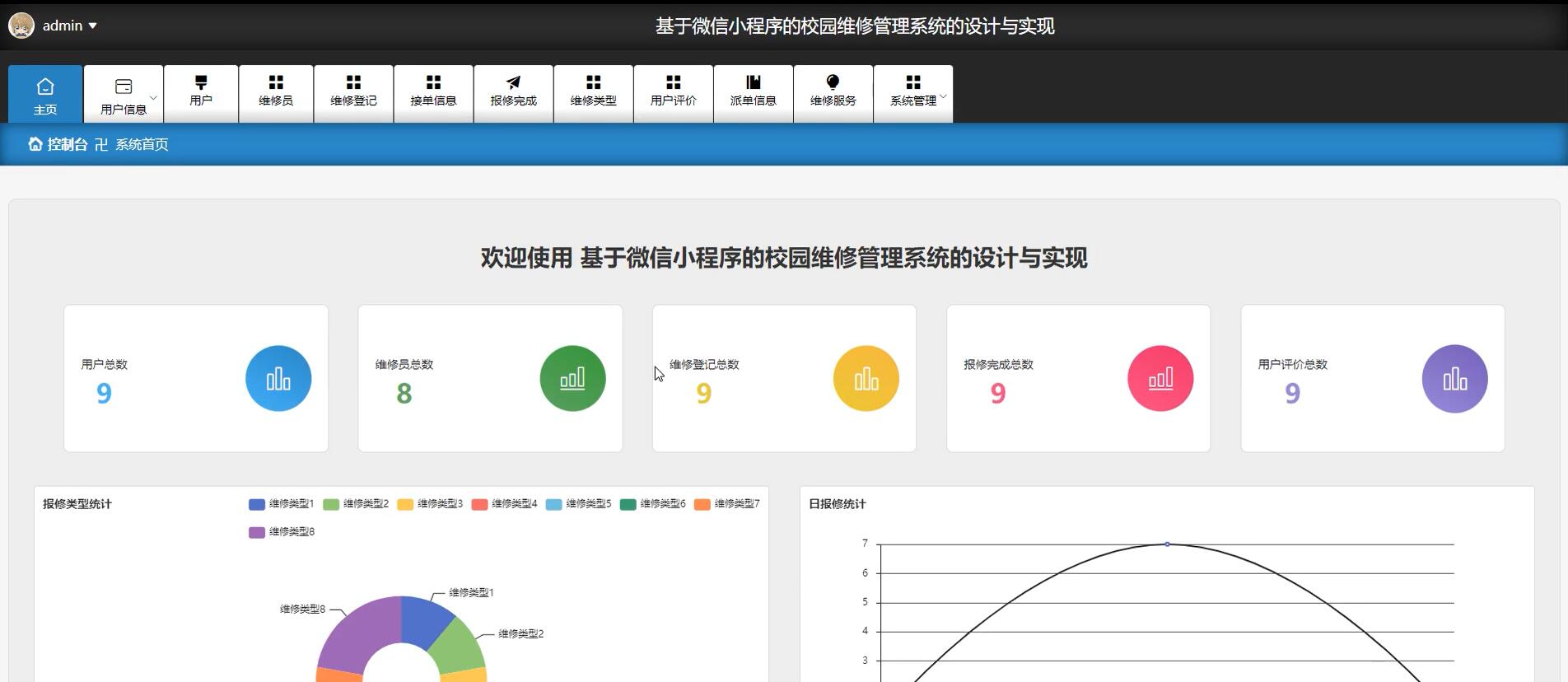Click the house icon on 主页 tab
1568x682 pixels.
point(45,86)
